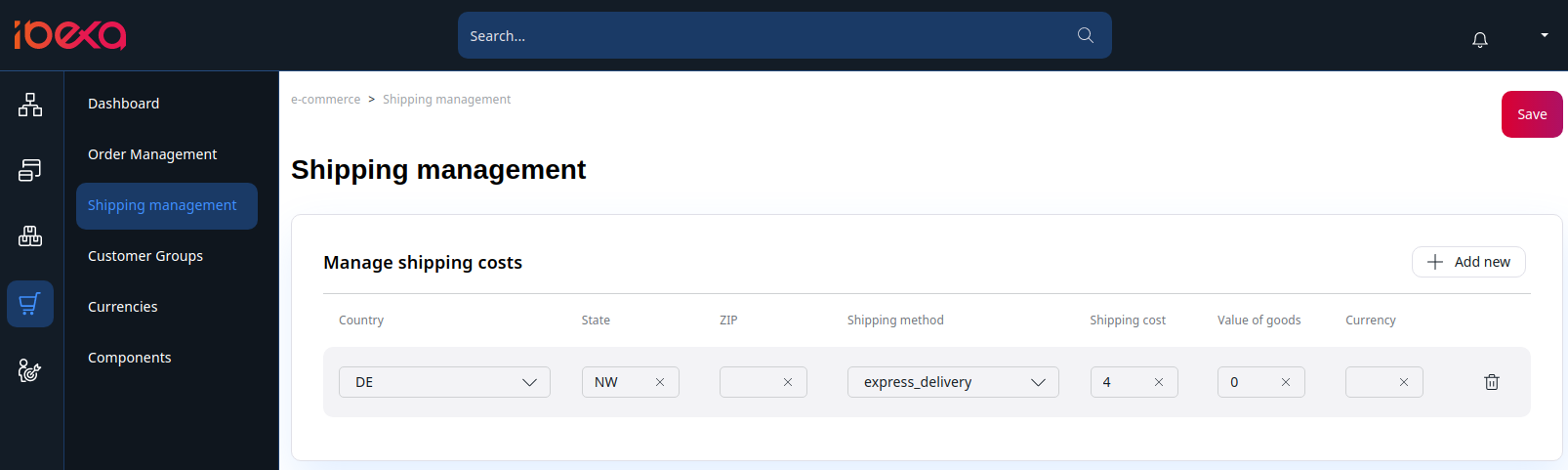Clear the State field NW value
Viewport: 1568px width, 470px height.
pyautogui.click(x=660, y=382)
